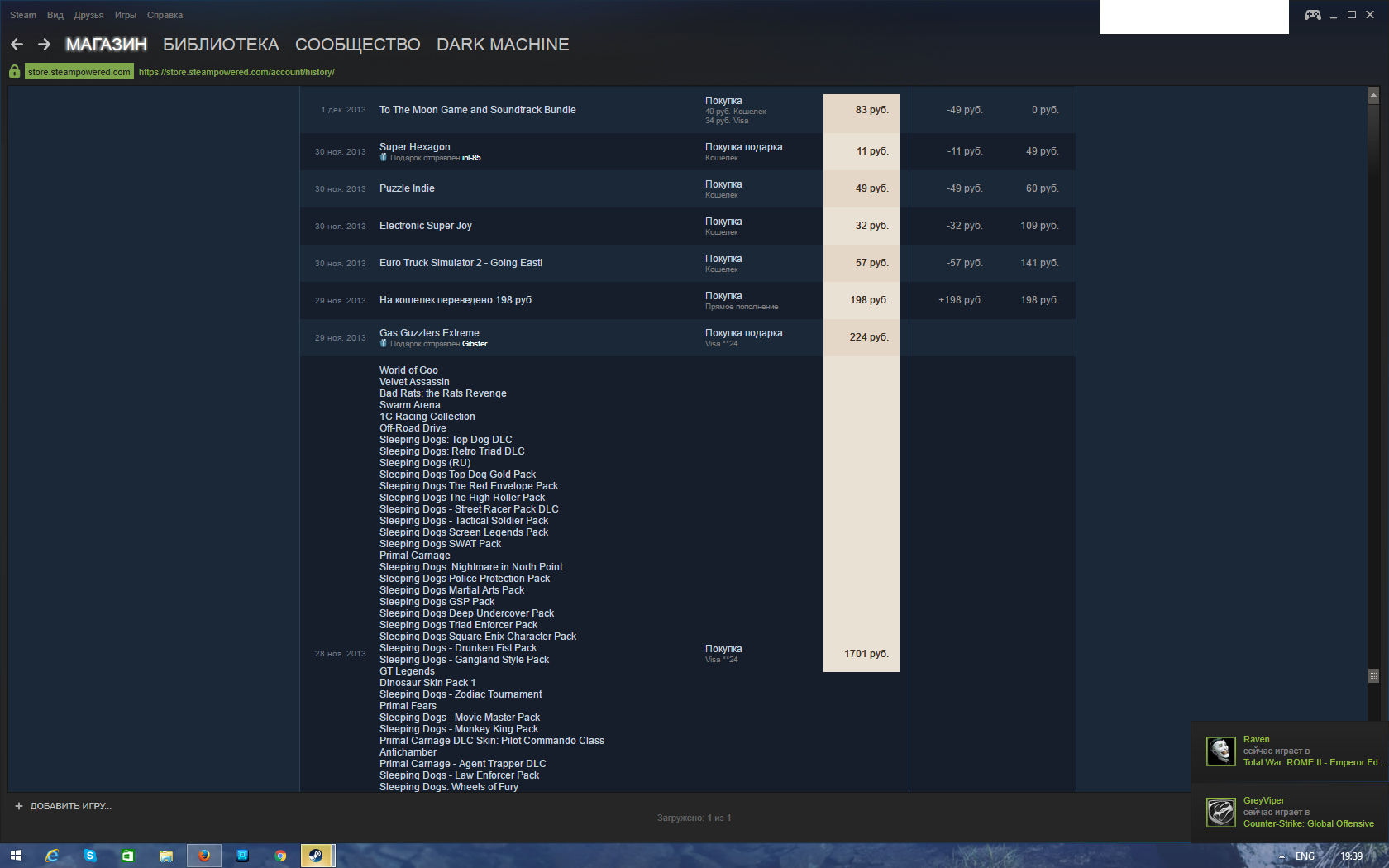Image resolution: width=1389 pixels, height=868 pixels.
Task: Open the Gas Guzzlers Extreme purchase
Action: 429,333
